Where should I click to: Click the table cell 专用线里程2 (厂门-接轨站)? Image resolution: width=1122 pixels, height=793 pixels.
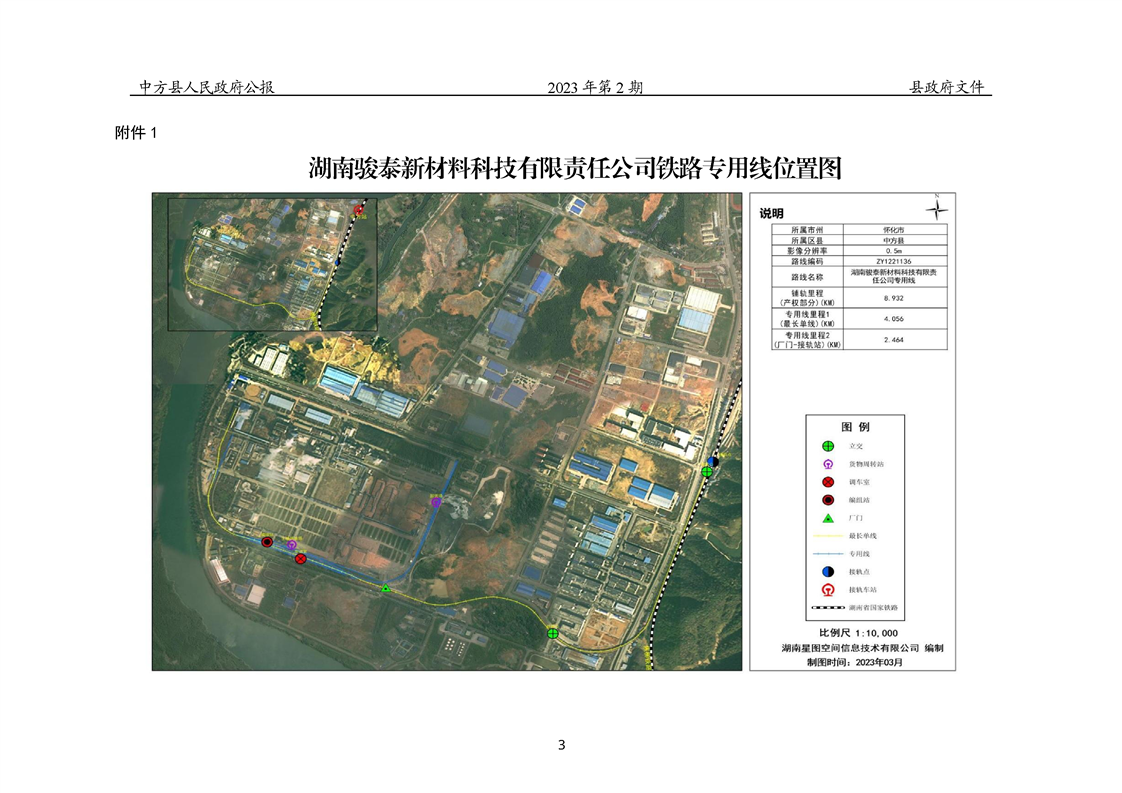tap(807, 339)
